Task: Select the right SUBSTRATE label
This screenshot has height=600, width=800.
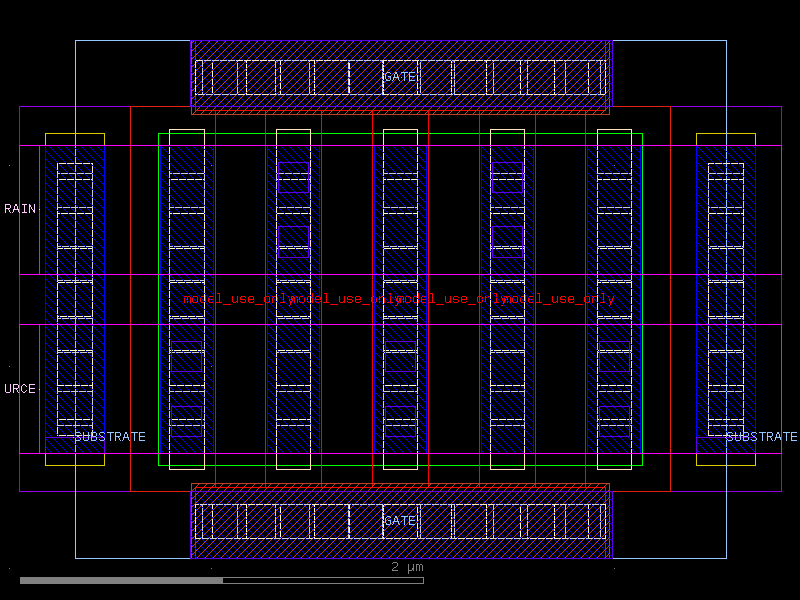Action: [758, 436]
